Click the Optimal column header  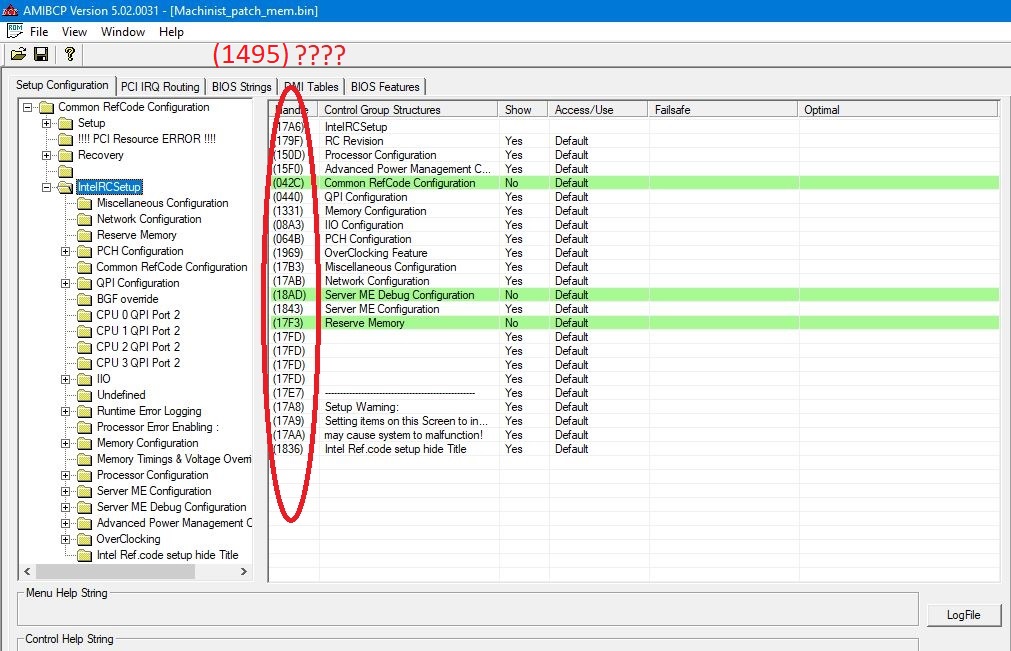898,110
